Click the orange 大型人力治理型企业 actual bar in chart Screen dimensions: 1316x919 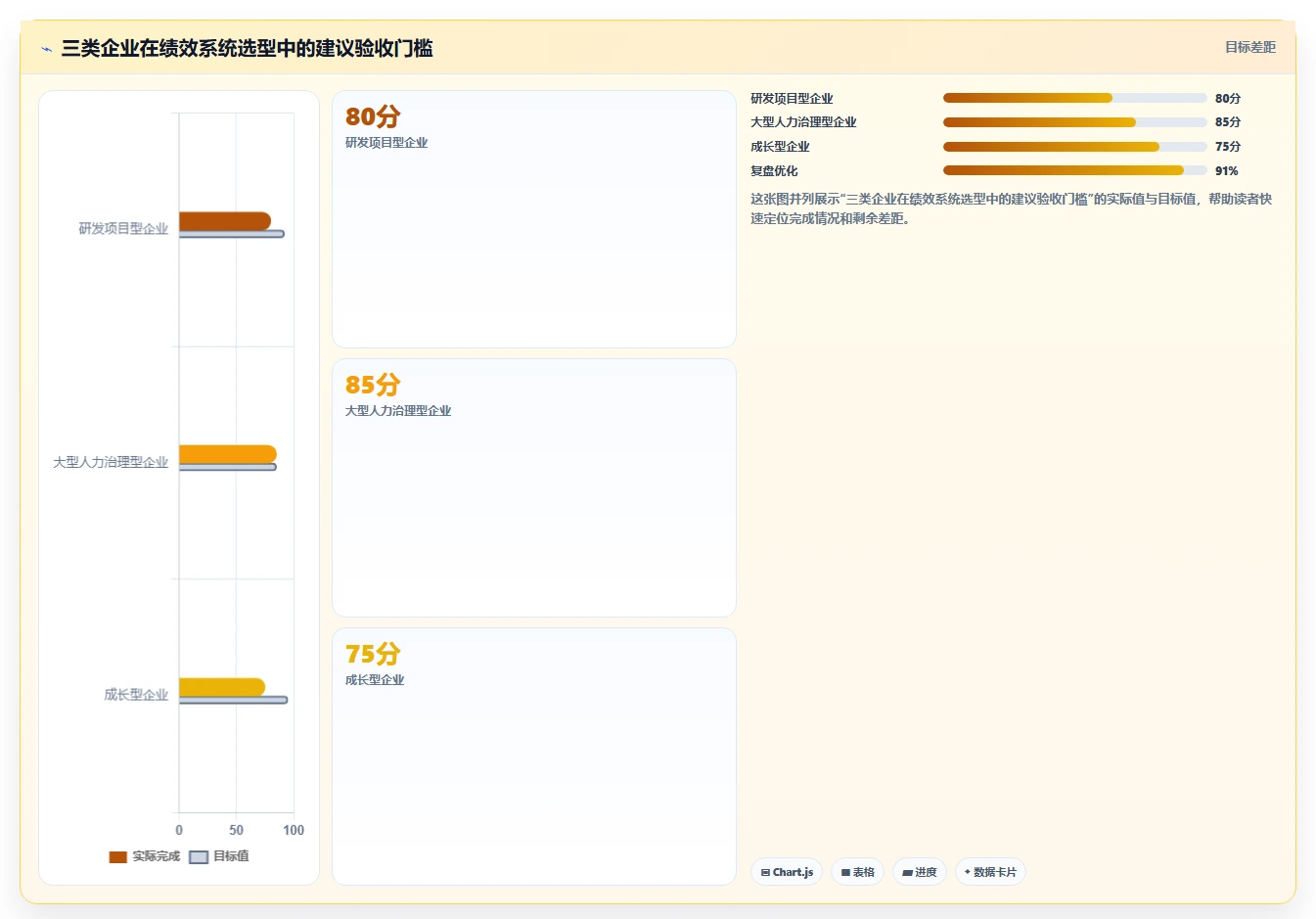pos(228,454)
